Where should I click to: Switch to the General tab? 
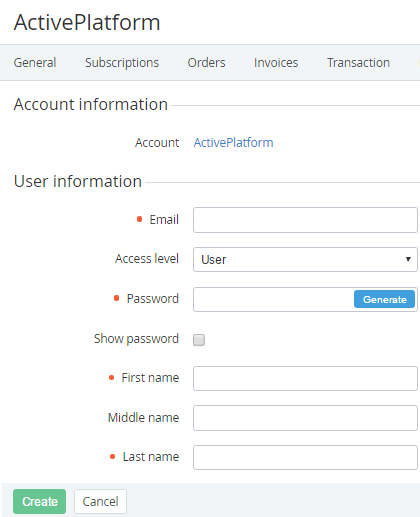(35, 63)
